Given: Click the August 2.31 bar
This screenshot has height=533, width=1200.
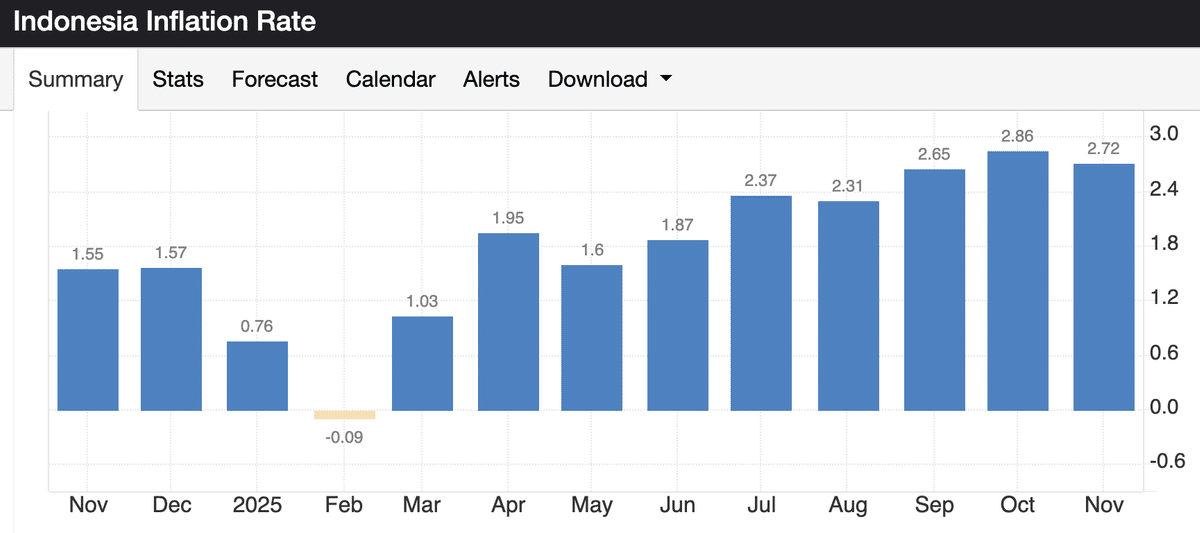Looking at the screenshot, I should [848, 305].
